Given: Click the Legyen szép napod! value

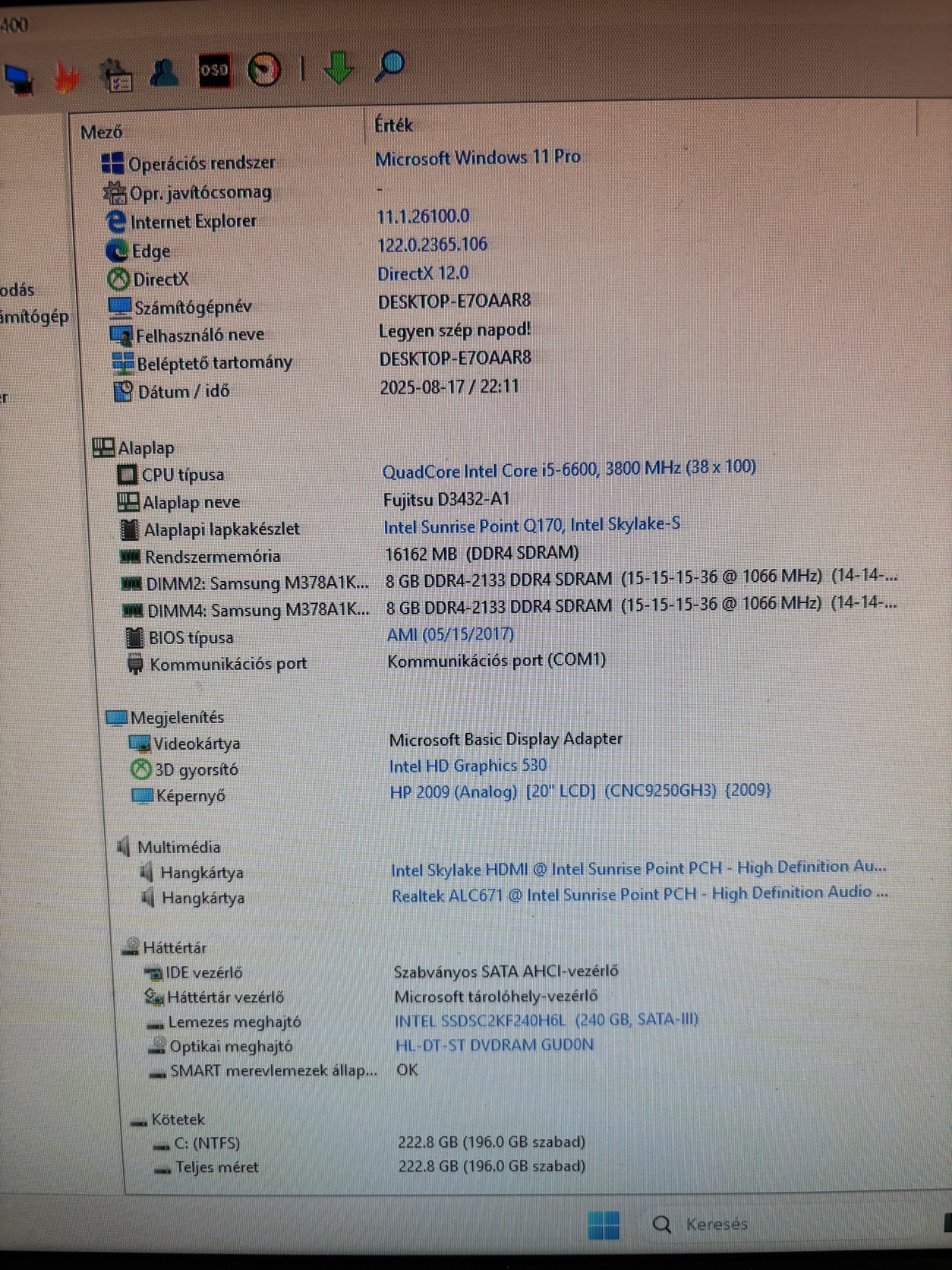Looking at the screenshot, I should (x=455, y=330).
